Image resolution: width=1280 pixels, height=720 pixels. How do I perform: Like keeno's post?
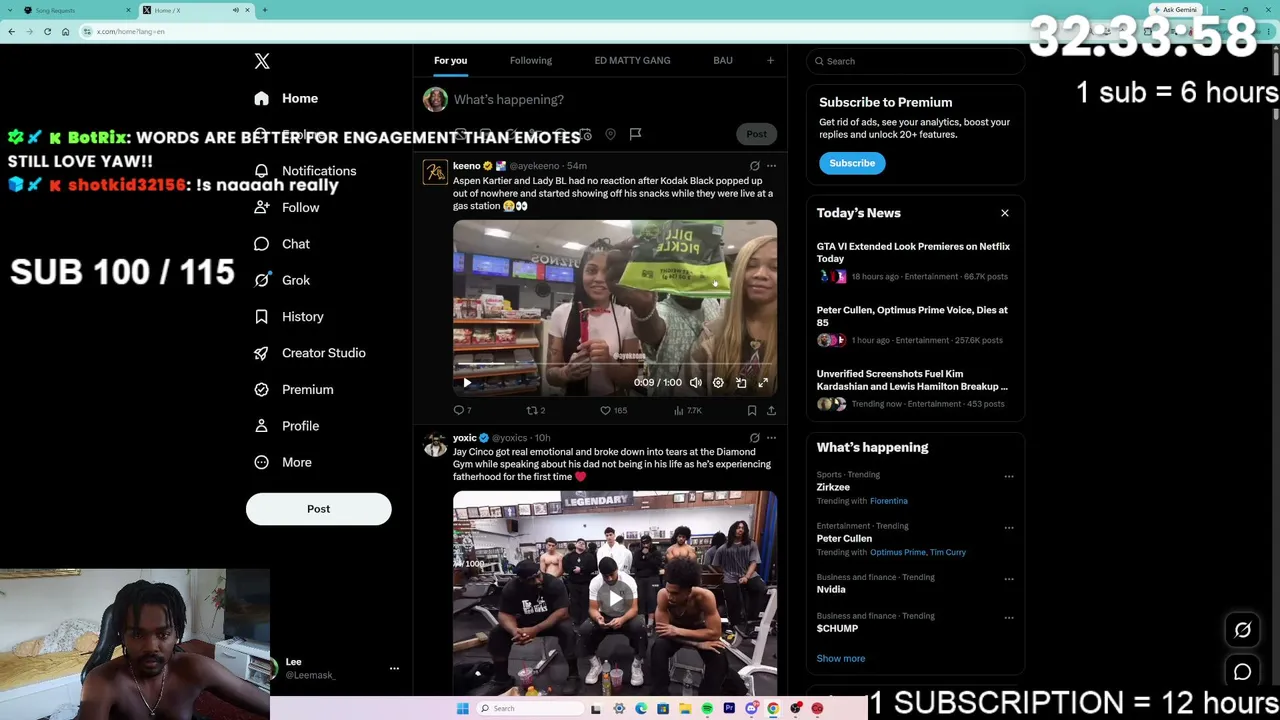click(613, 411)
